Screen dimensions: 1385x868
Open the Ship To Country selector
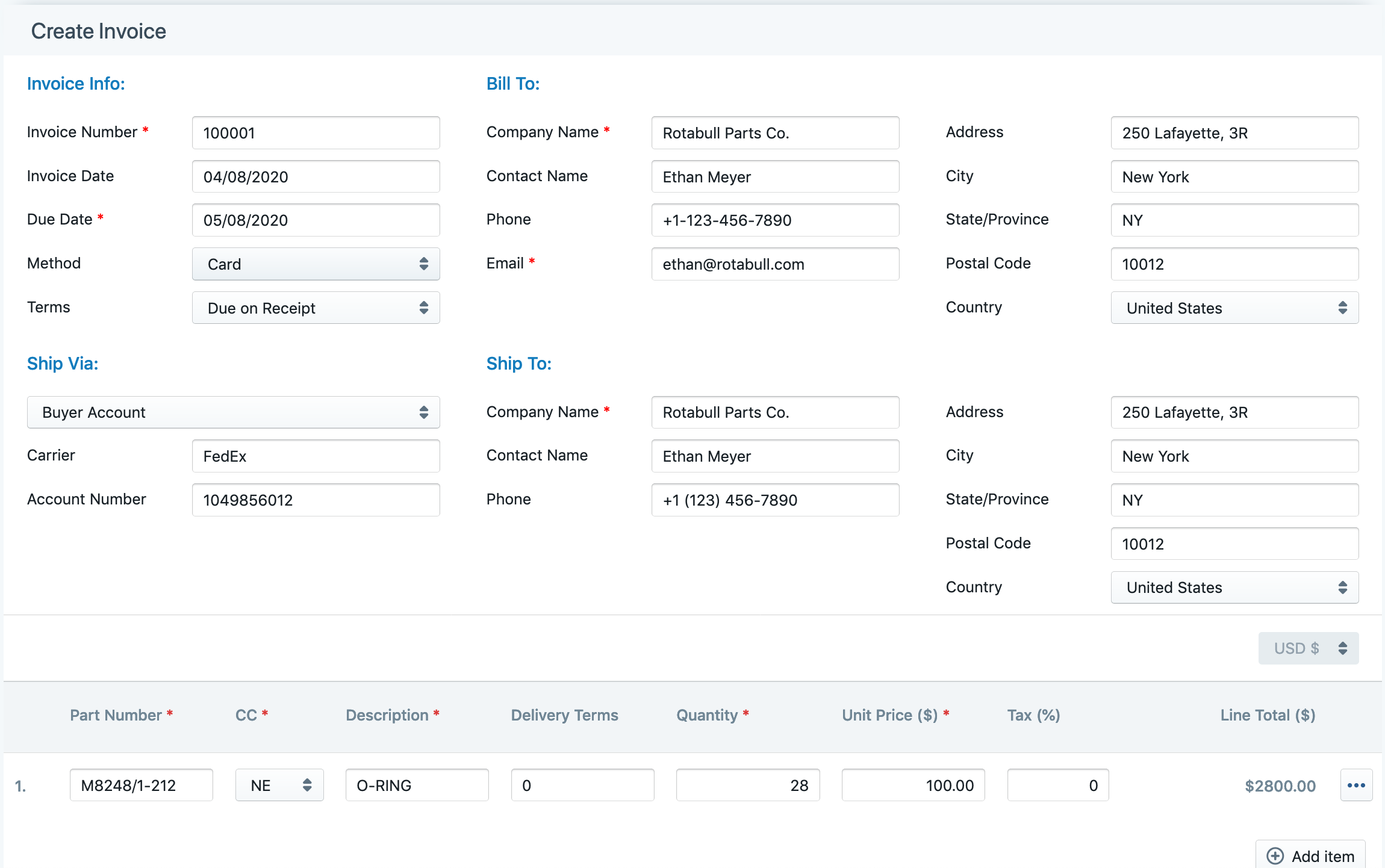1234,587
